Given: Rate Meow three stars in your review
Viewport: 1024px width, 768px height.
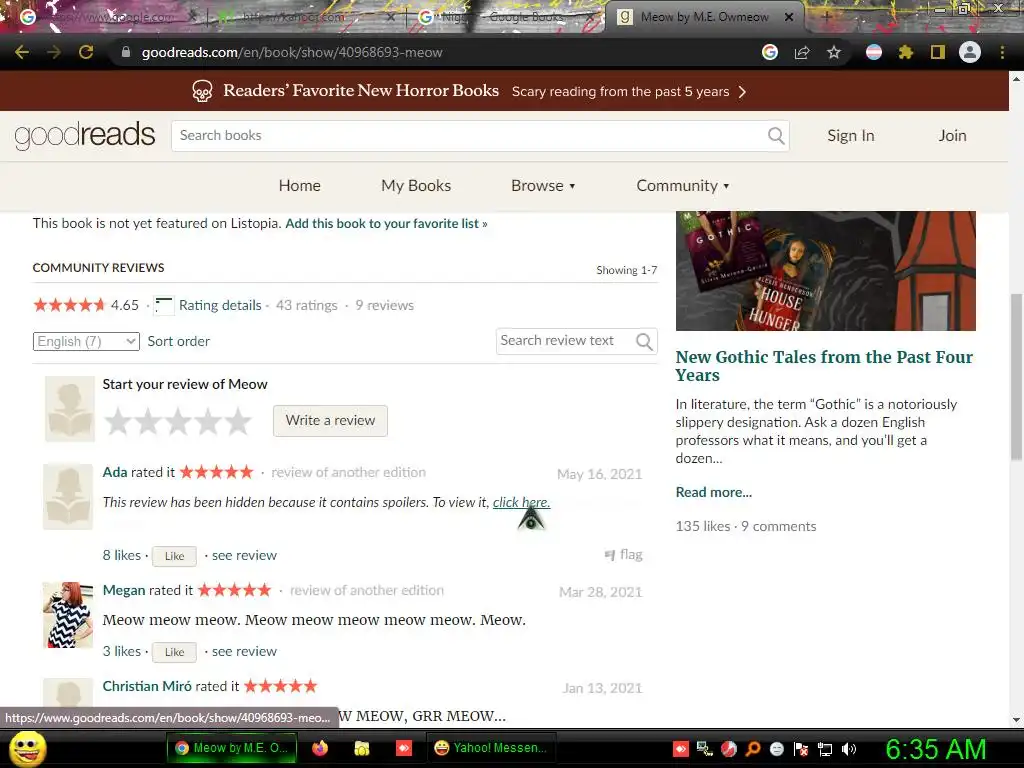Looking at the screenshot, I should [x=178, y=421].
